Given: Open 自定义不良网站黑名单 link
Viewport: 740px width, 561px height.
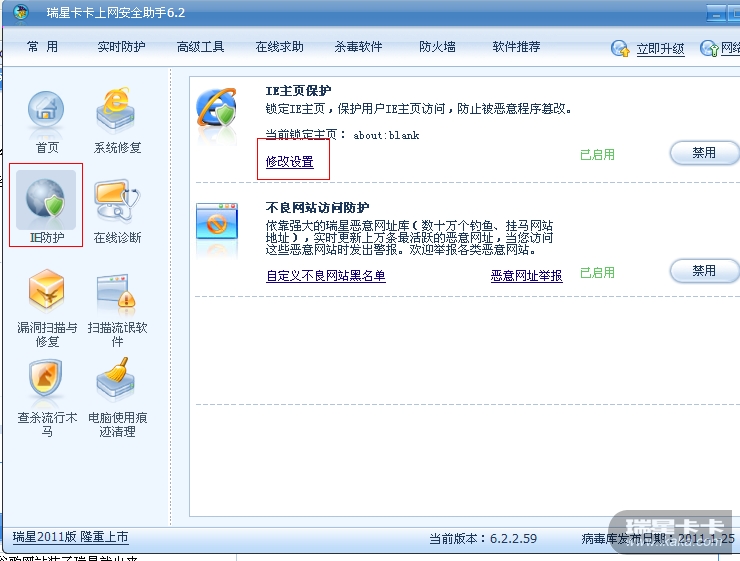Looking at the screenshot, I should [x=326, y=276].
